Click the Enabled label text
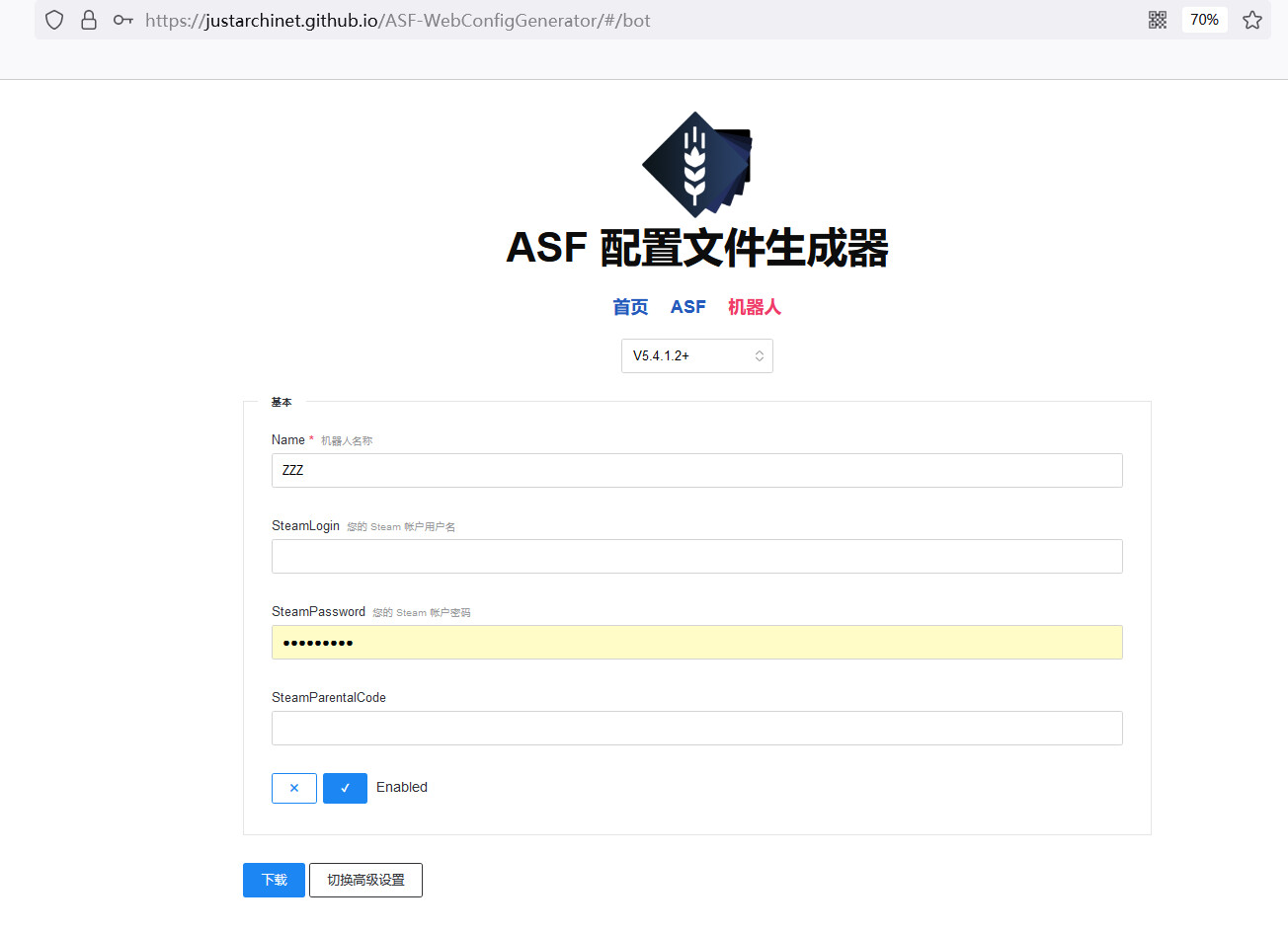The width and height of the screenshot is (1288, 933). [402, 788]
